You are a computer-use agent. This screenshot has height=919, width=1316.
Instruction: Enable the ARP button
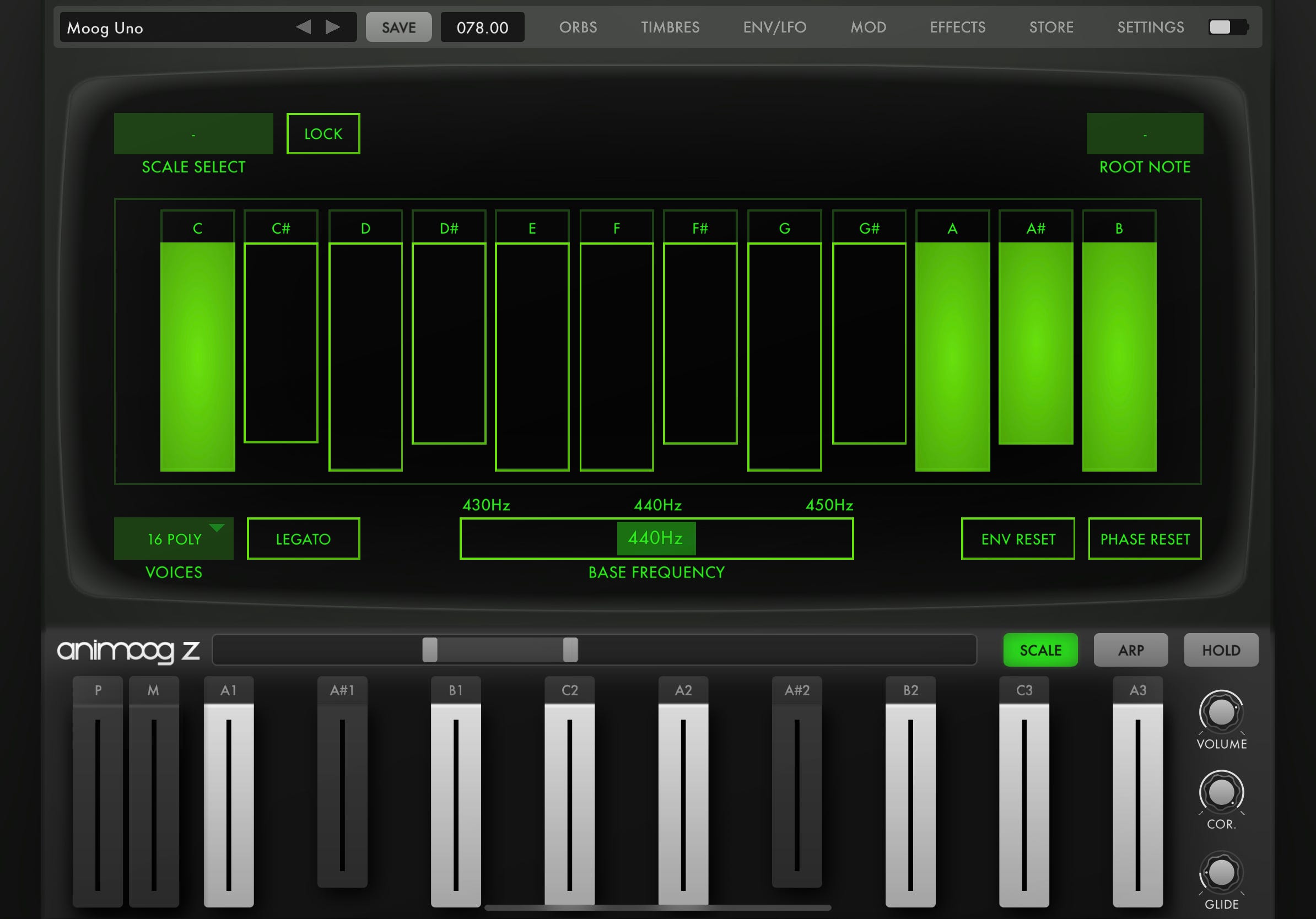1130,650
